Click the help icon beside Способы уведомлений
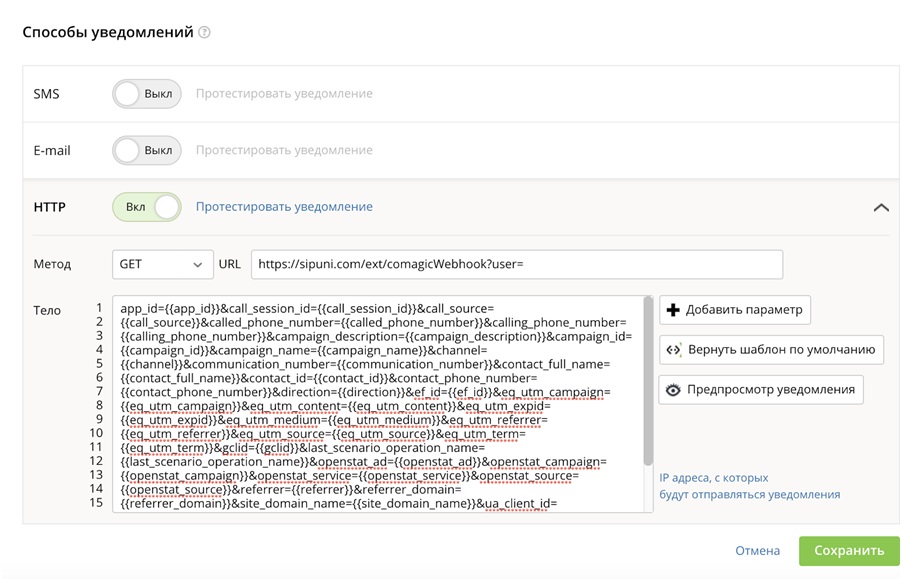Screen dimensions: 902x581 (x=204, y=32)
